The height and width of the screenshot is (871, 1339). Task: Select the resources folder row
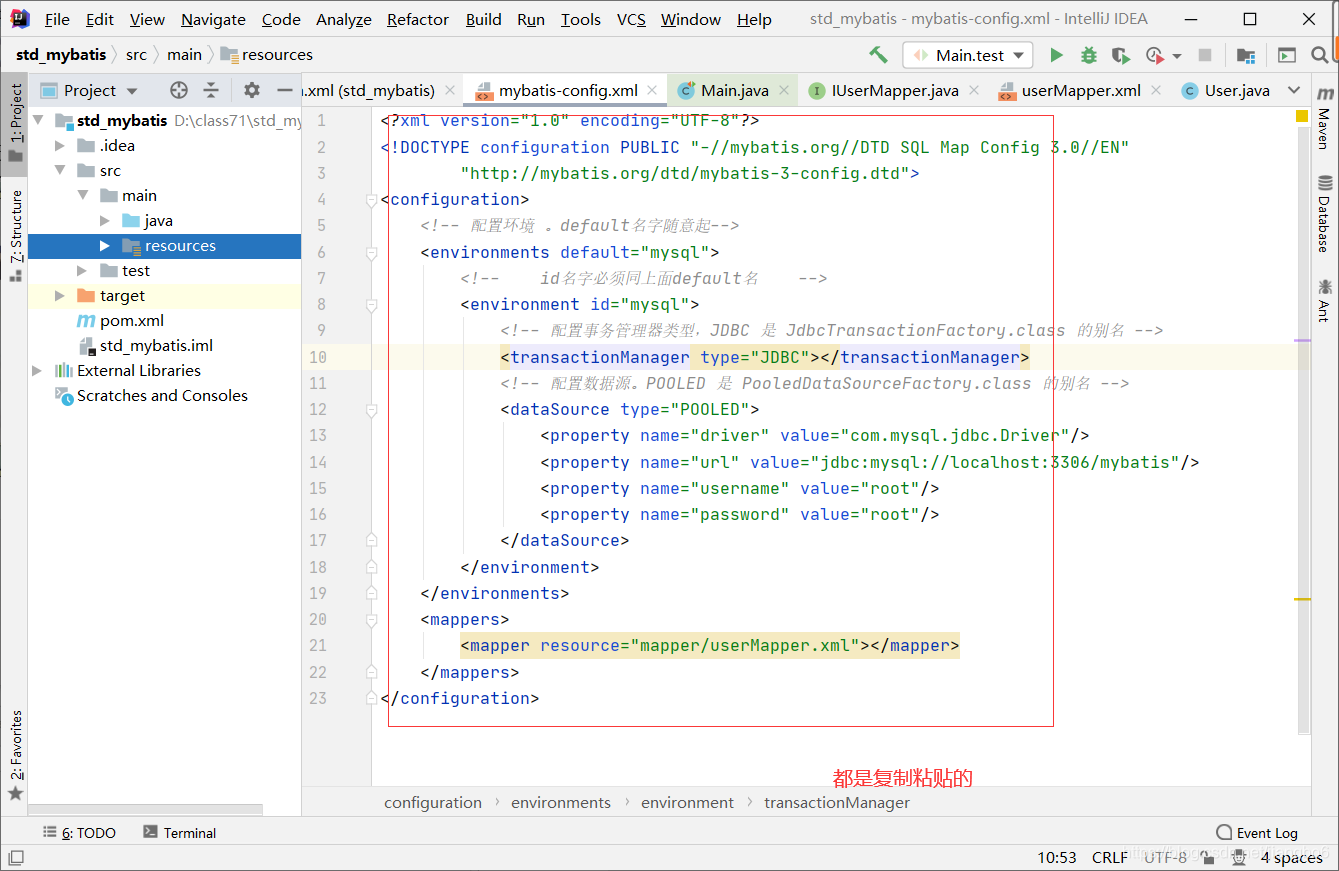pos(164,246)
